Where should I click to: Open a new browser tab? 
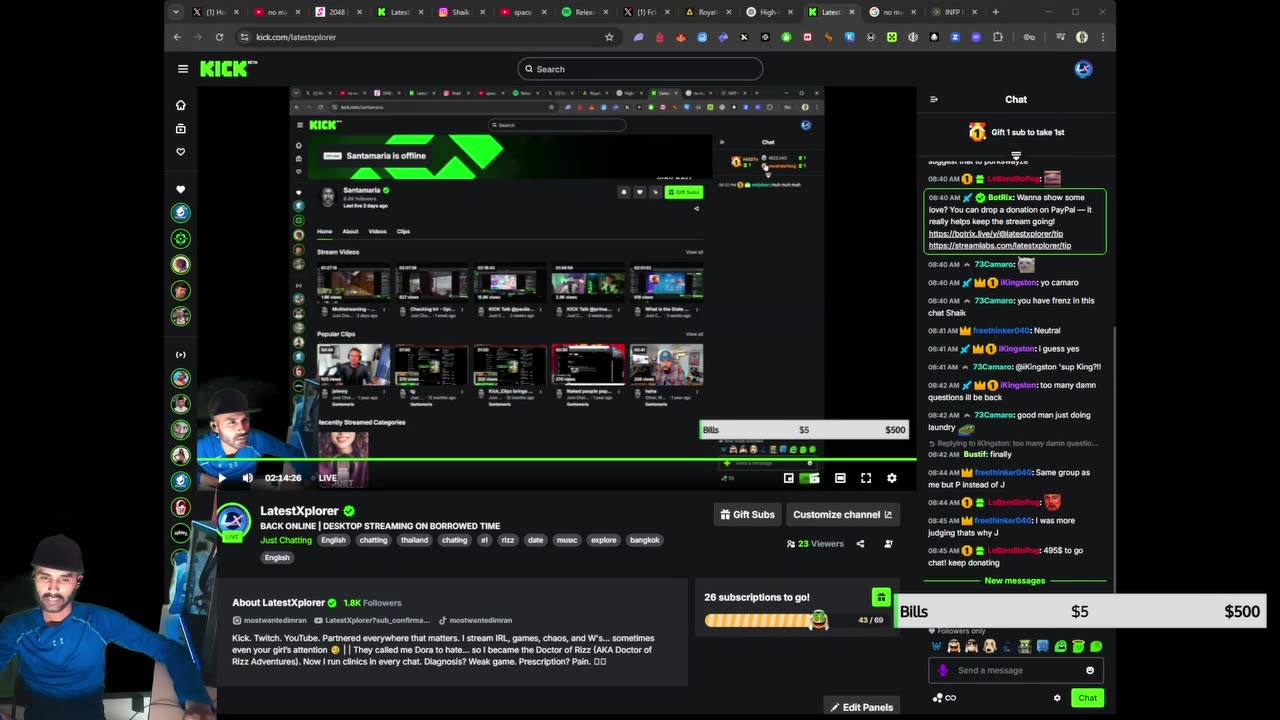point(995,12)
